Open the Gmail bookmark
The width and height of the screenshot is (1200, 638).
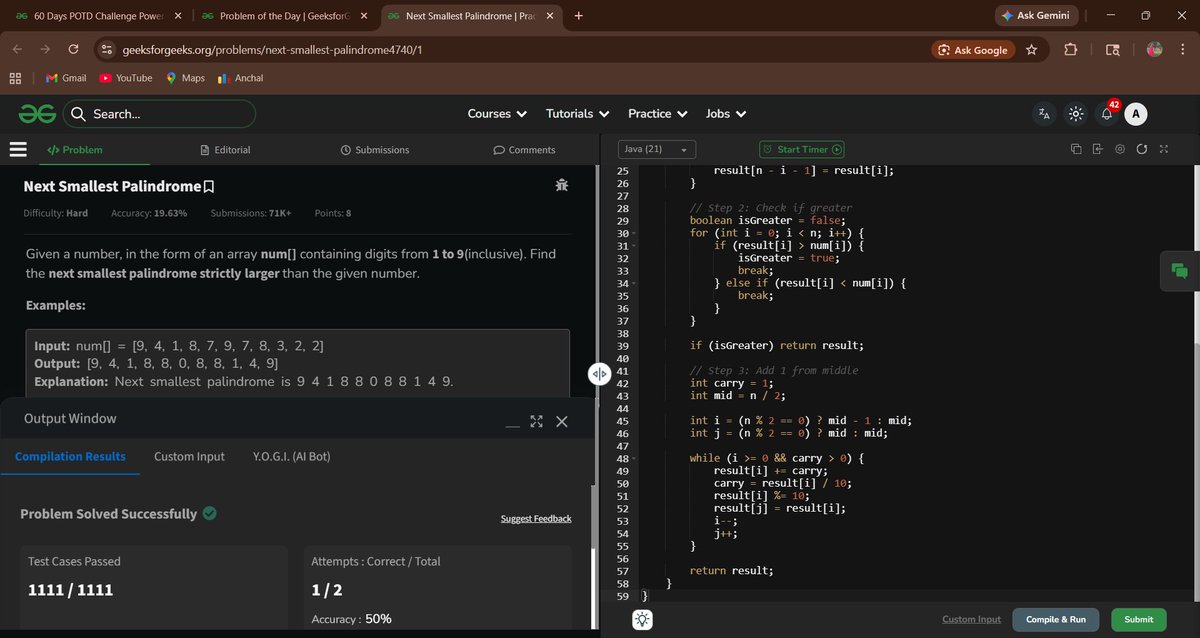click(66, 78)
